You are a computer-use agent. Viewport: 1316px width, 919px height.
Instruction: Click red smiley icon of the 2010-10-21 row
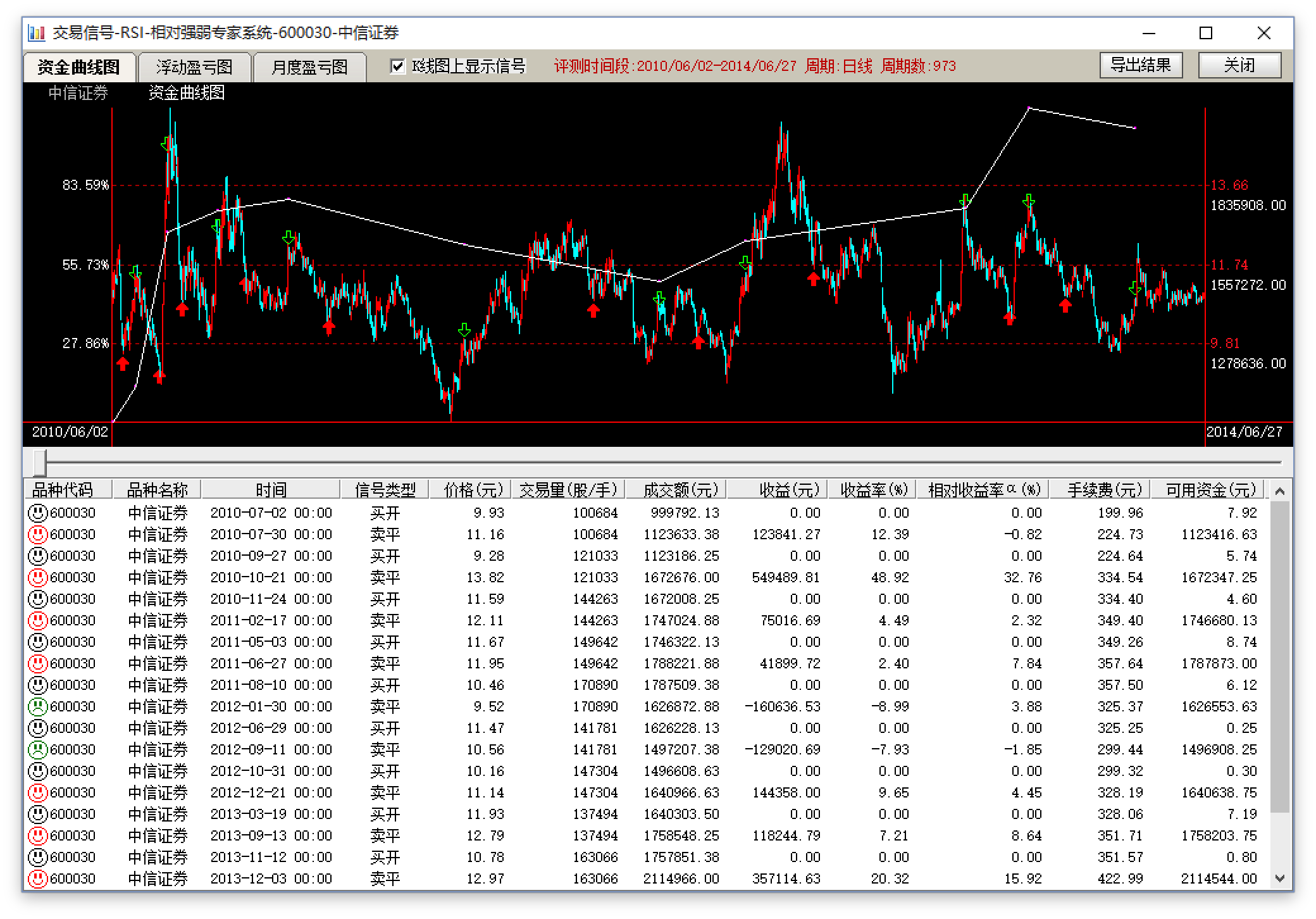[38, 577]
